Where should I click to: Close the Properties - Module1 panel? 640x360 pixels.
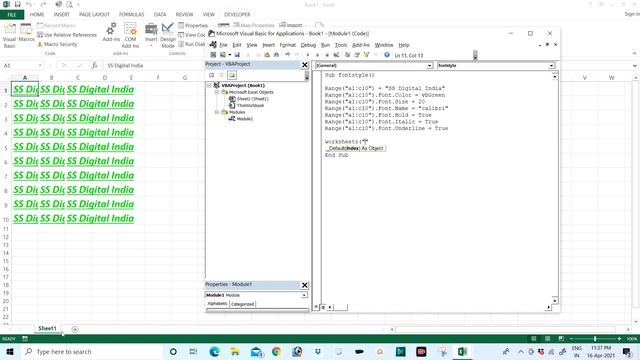[x=304, y=285]
